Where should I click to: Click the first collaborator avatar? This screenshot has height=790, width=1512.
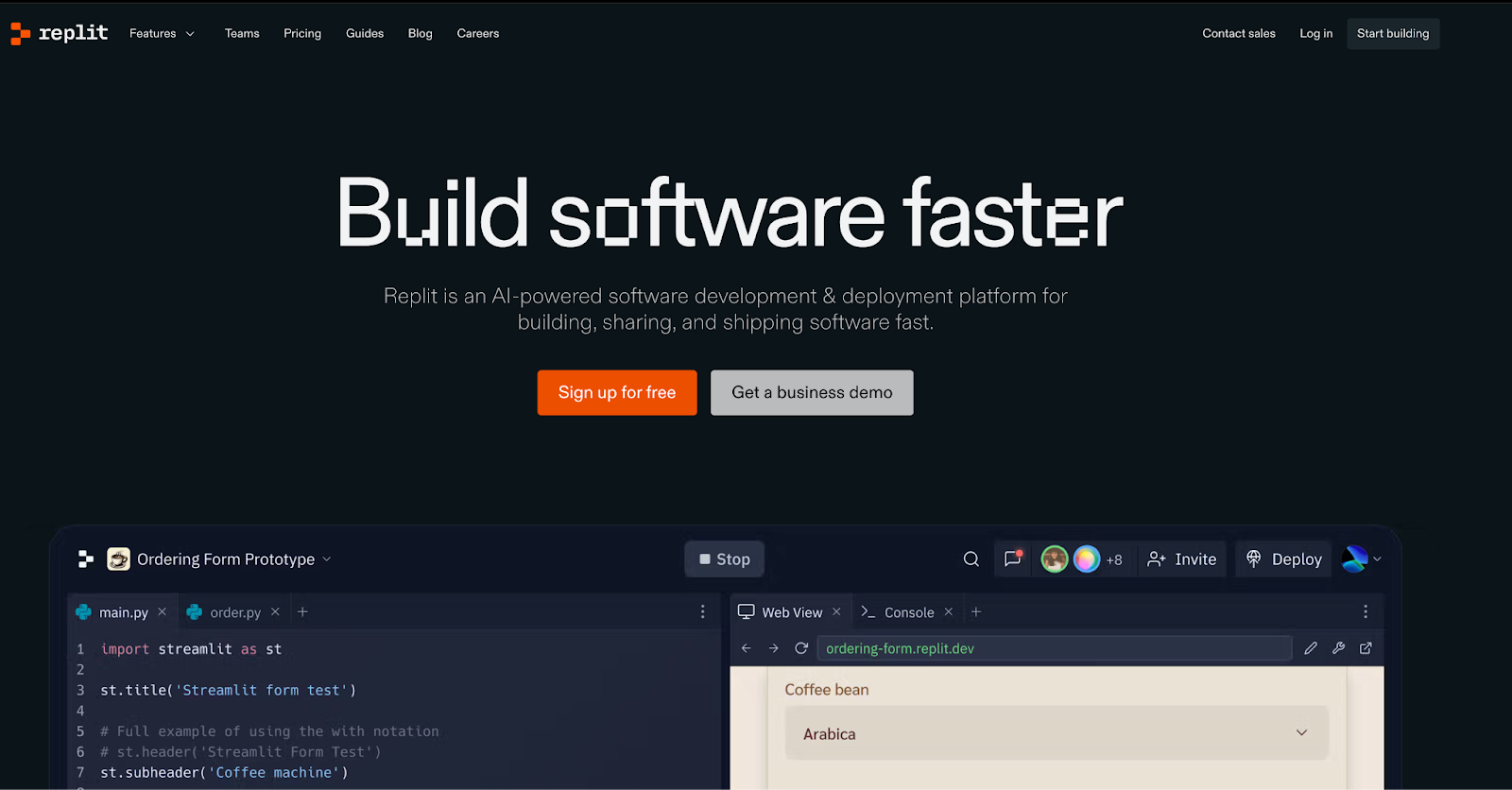point(1055,559)
